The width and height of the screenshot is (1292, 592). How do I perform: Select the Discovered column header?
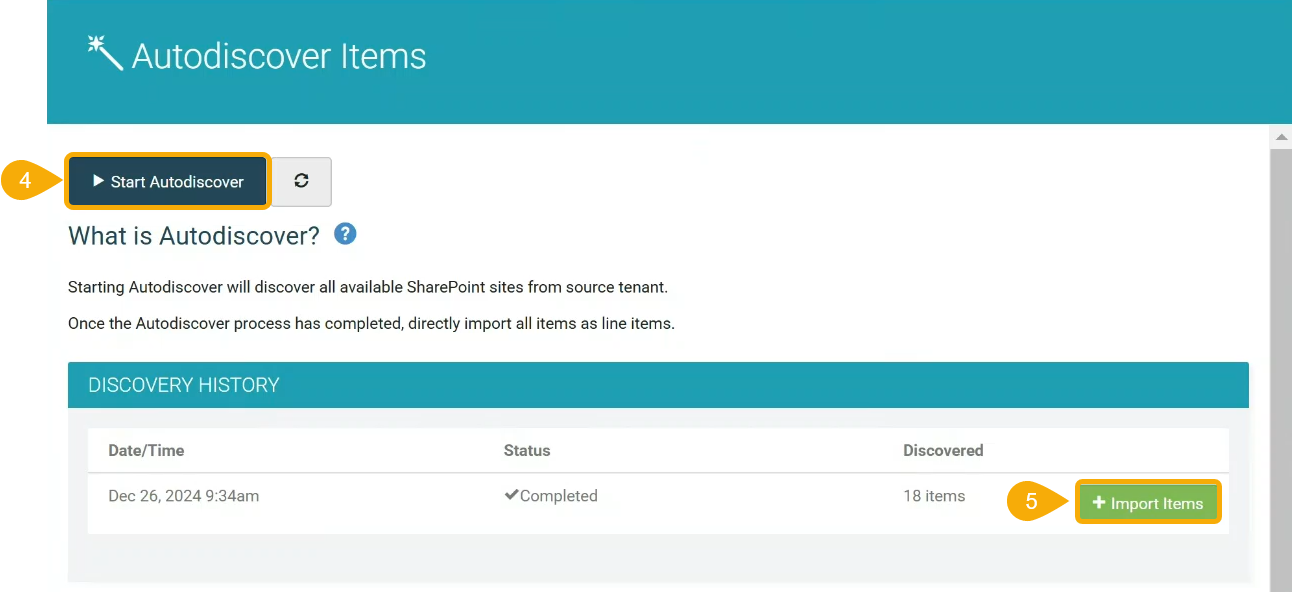tap(943, 450)
